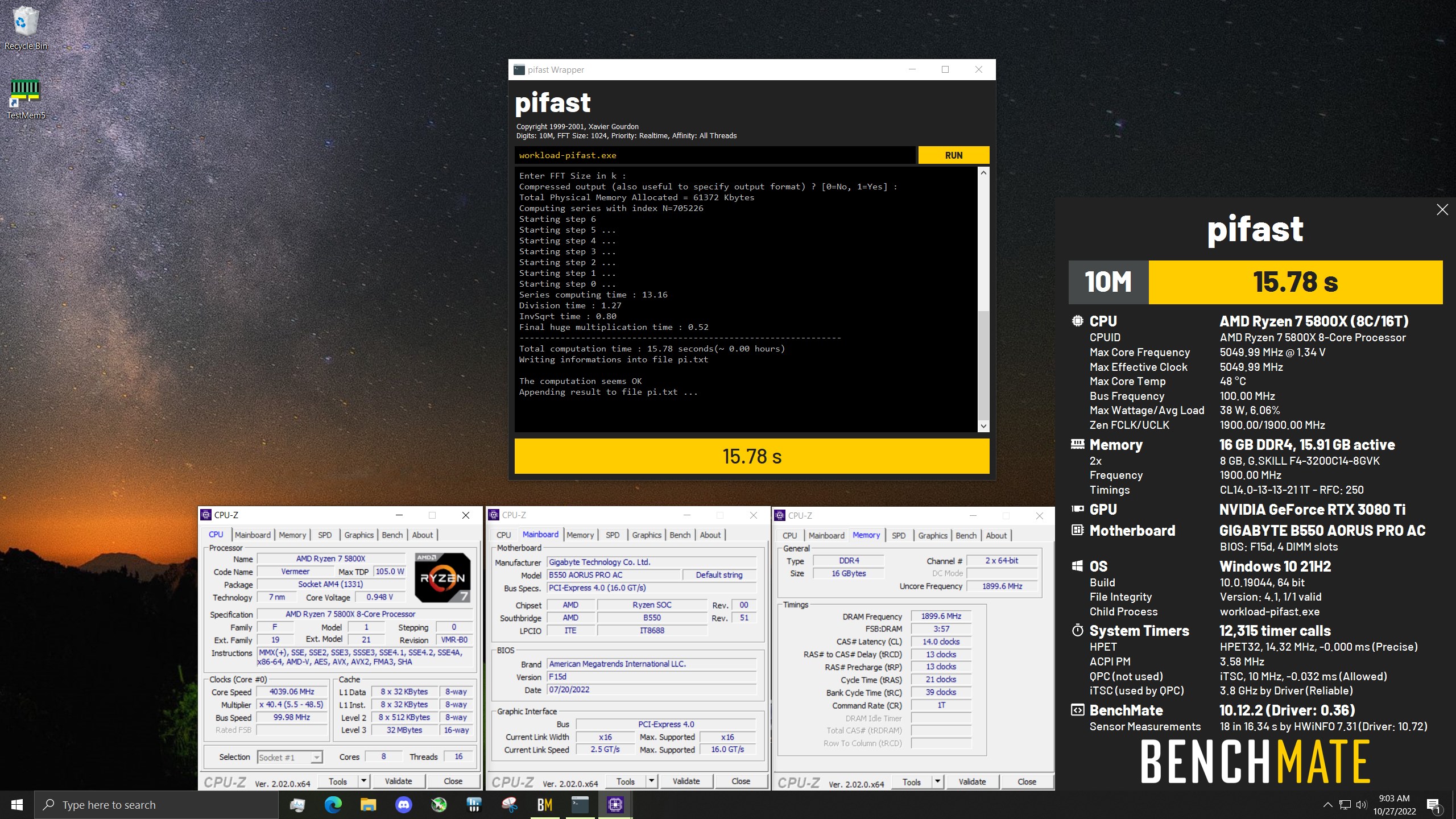1456x819 pixels.
Task: Switch to CPU tab in third CPU-Z Memory window
Action: [x=789, y=535]
